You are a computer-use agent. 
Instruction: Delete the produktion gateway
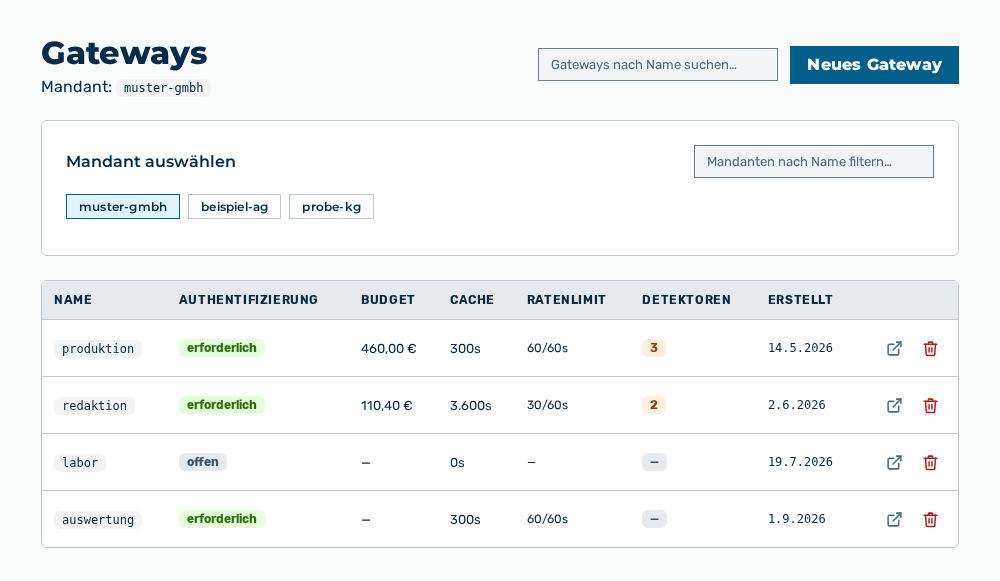point(930,348)
